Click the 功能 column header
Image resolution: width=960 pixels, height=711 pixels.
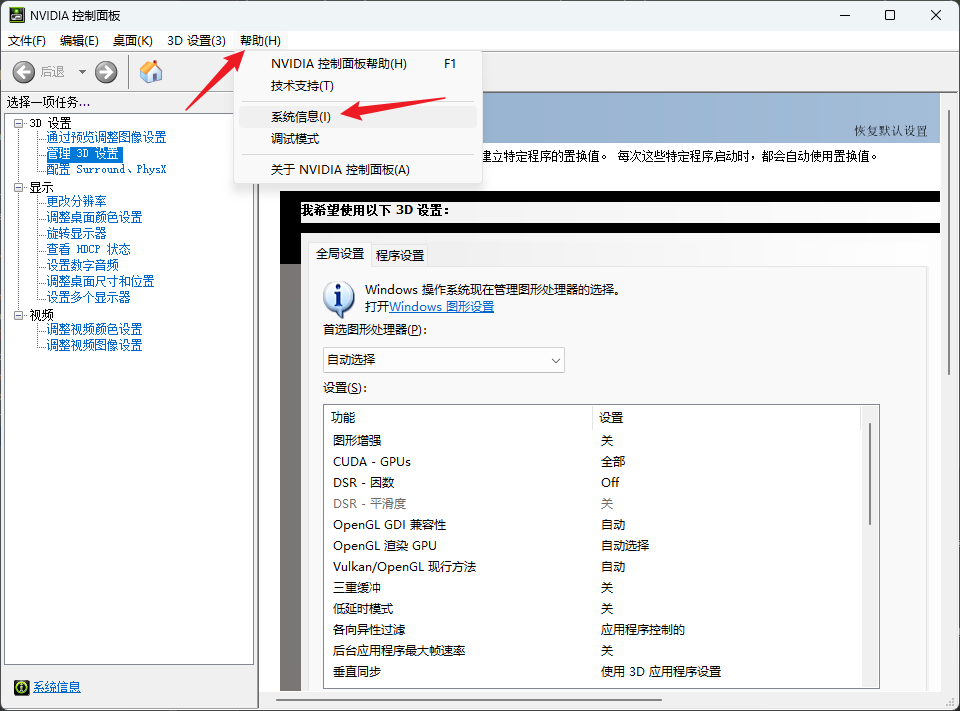458,418
